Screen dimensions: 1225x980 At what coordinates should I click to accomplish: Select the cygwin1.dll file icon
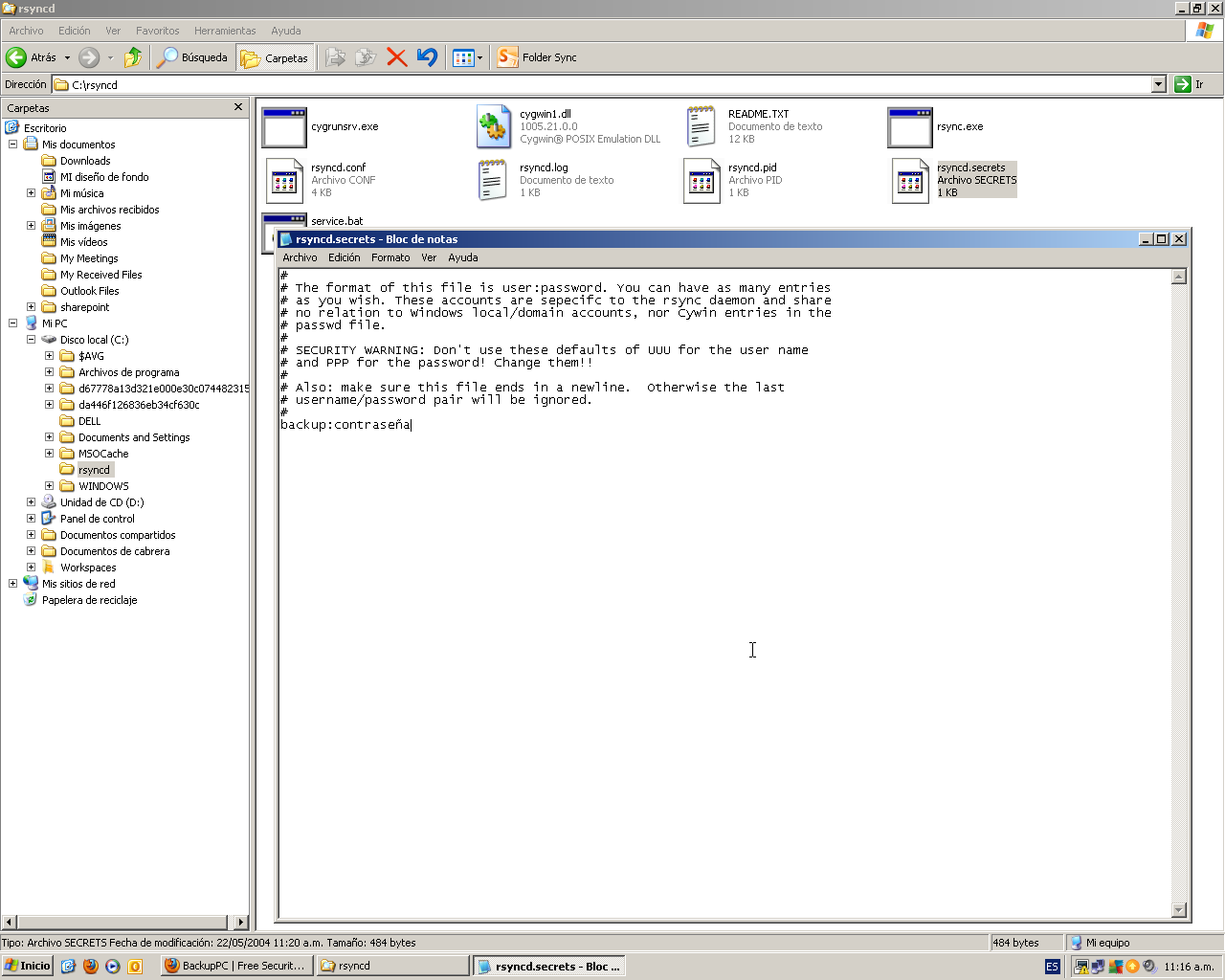(x=493, y=126)
